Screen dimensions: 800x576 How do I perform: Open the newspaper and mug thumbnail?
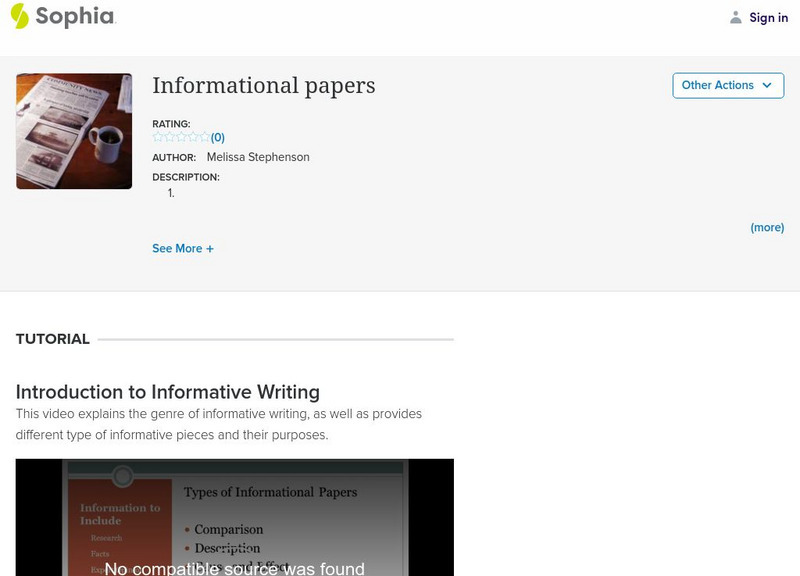click(74, 131)
